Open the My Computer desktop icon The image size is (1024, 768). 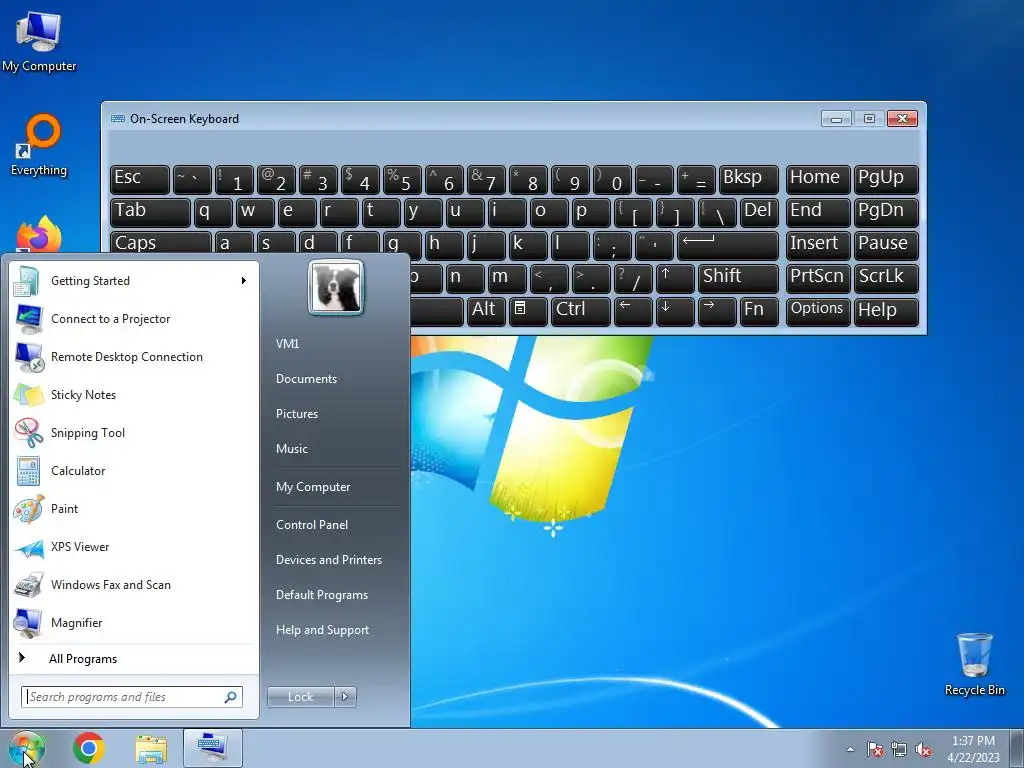click(39, 41)
